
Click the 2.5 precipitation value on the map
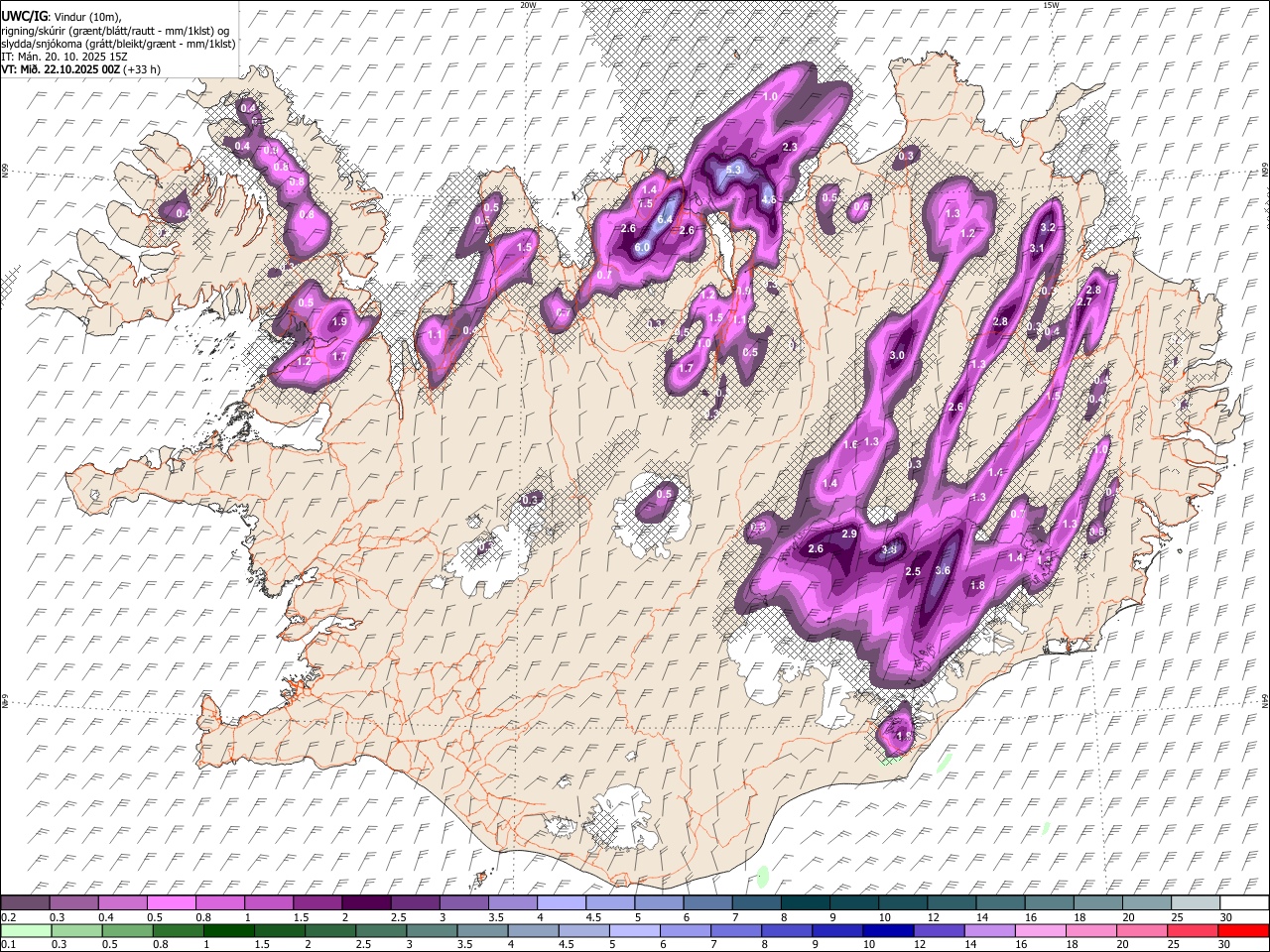point(914,571)
